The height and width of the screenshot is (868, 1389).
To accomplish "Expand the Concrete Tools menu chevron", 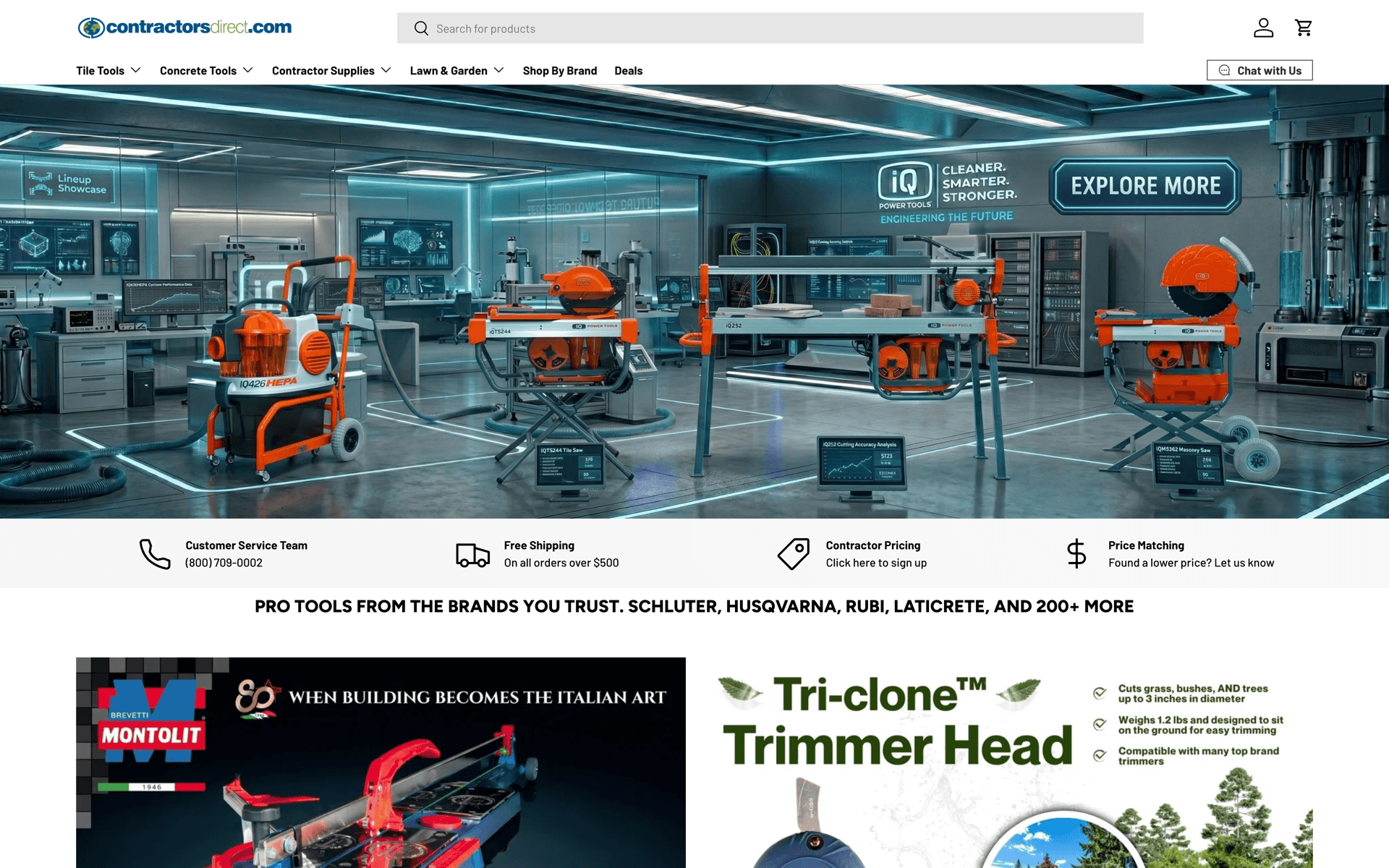I will [248, 70].
